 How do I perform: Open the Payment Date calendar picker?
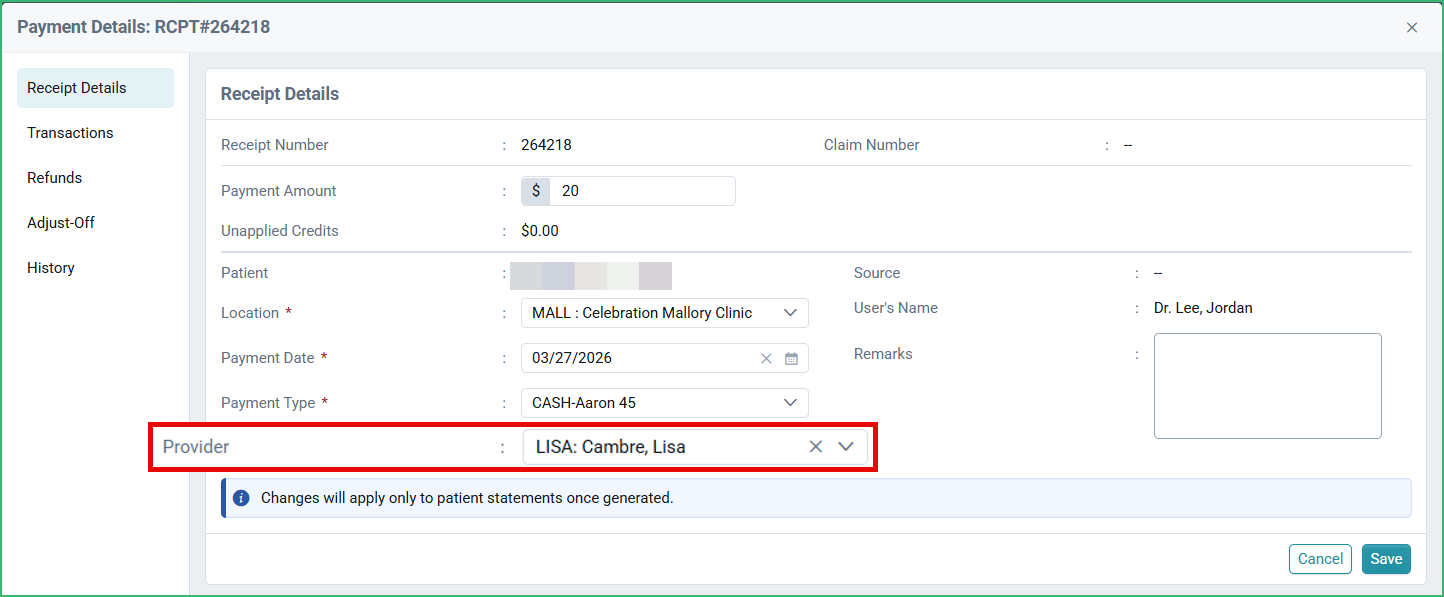coord(791,358)
